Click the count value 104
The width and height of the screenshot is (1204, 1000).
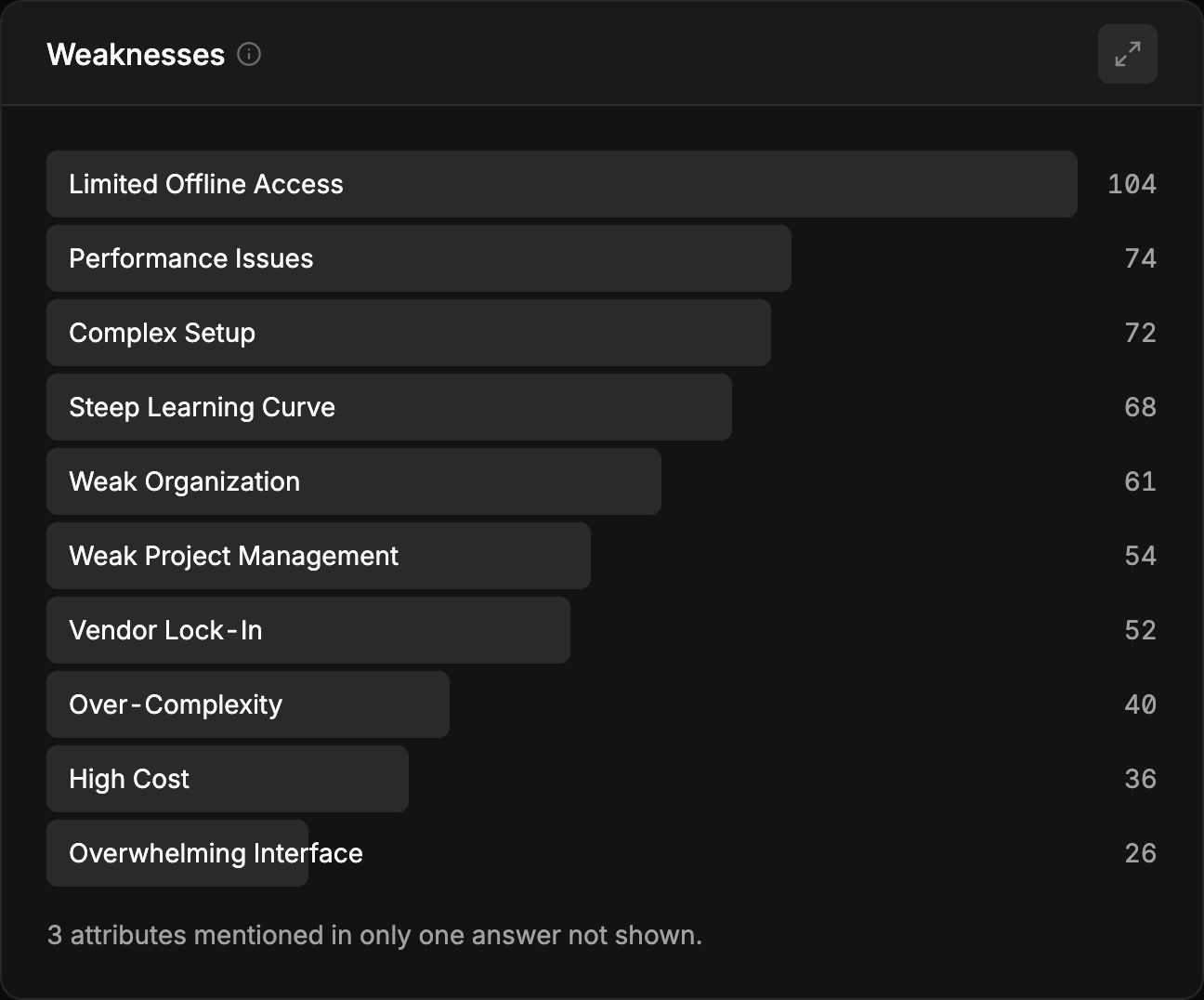(1132, 184)
